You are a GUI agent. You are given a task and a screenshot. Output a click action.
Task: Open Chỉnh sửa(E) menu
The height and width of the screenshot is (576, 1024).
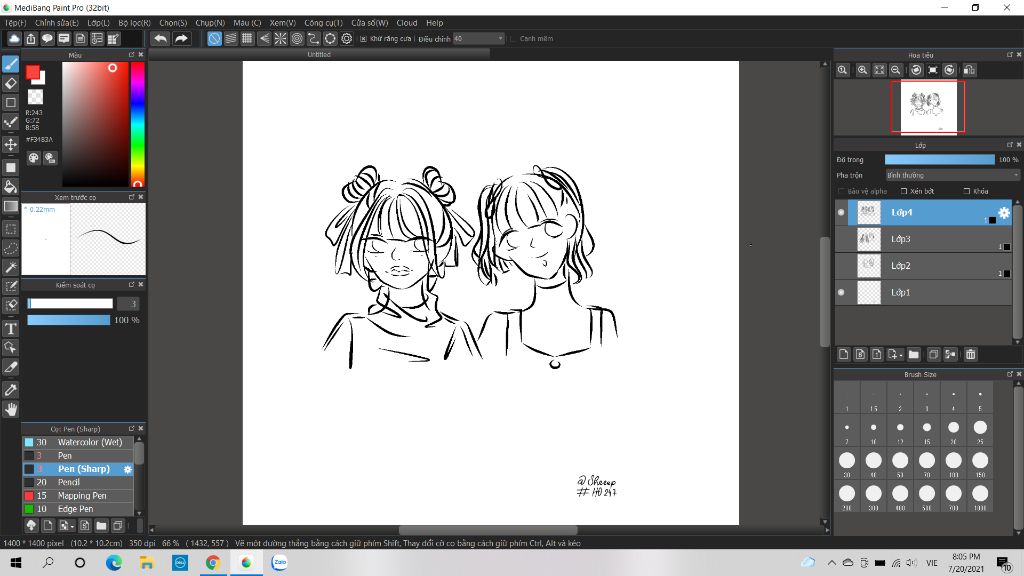click(57, 23)
